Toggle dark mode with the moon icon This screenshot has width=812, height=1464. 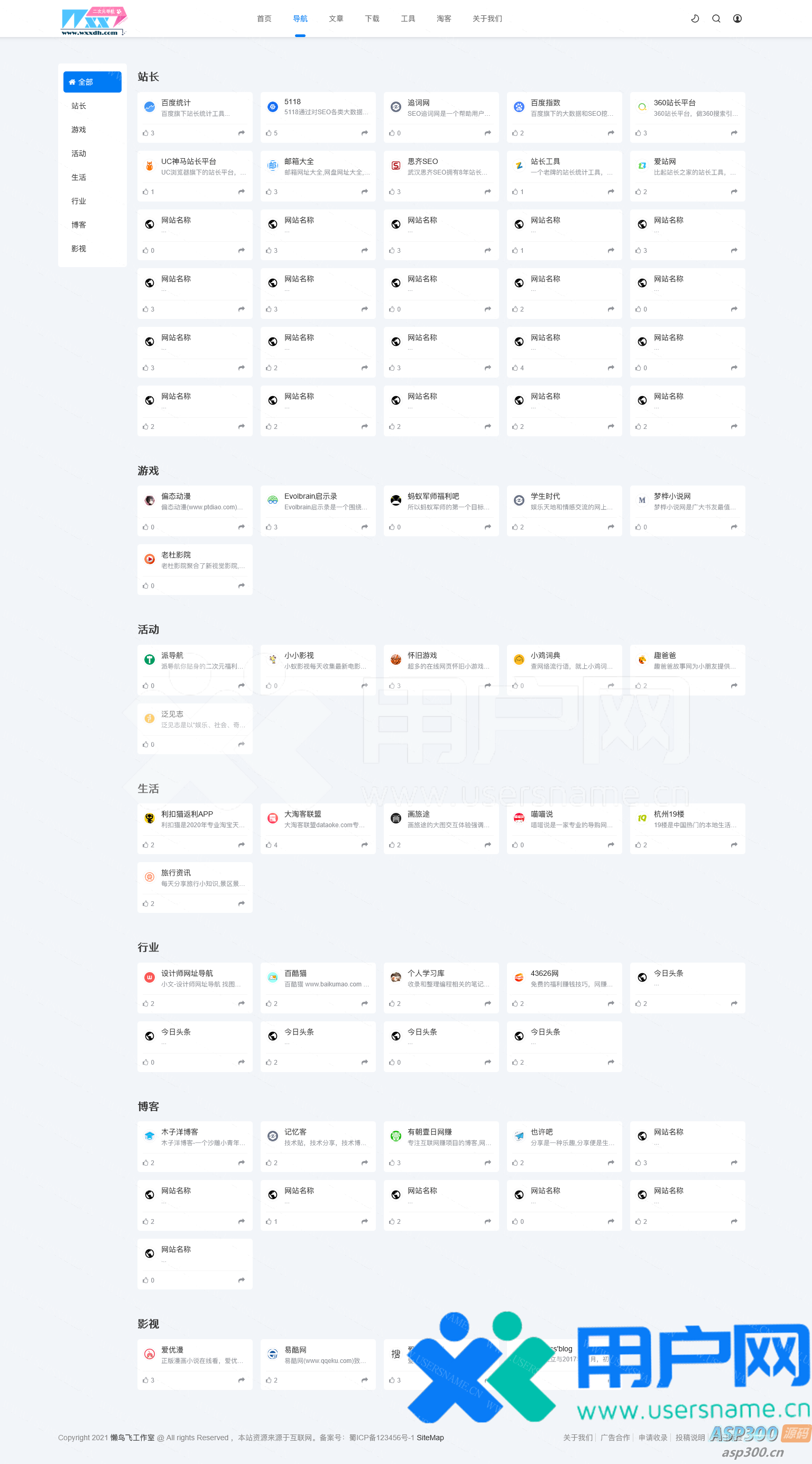(695, 19)
